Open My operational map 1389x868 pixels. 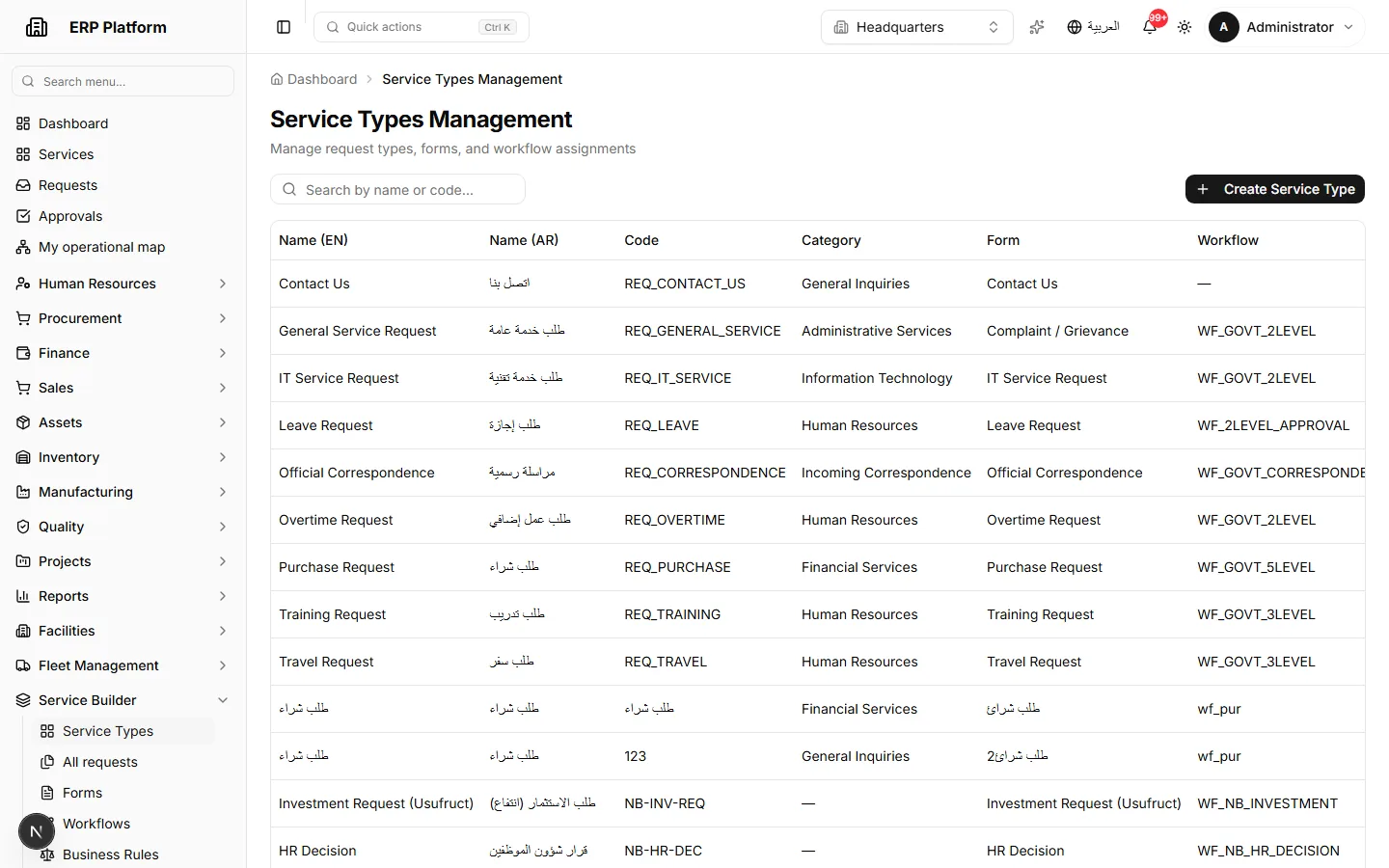pyautogui.click(x=123, y=247)
